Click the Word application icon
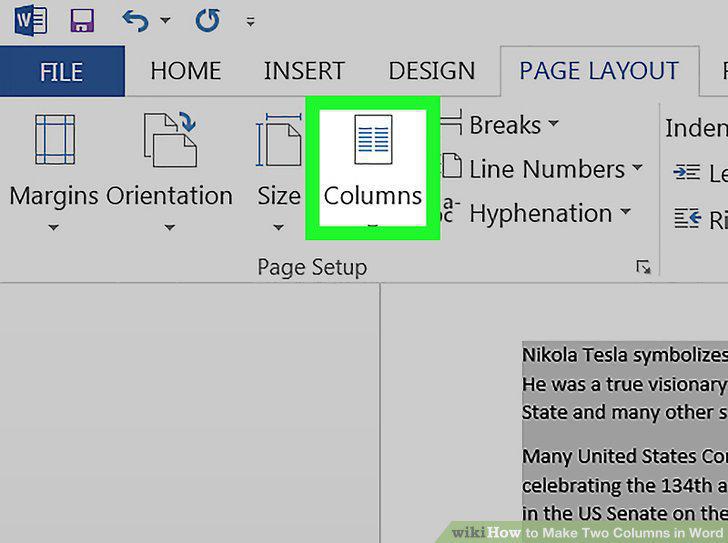This screenshot has width=728, height=543. pos(31,21)
